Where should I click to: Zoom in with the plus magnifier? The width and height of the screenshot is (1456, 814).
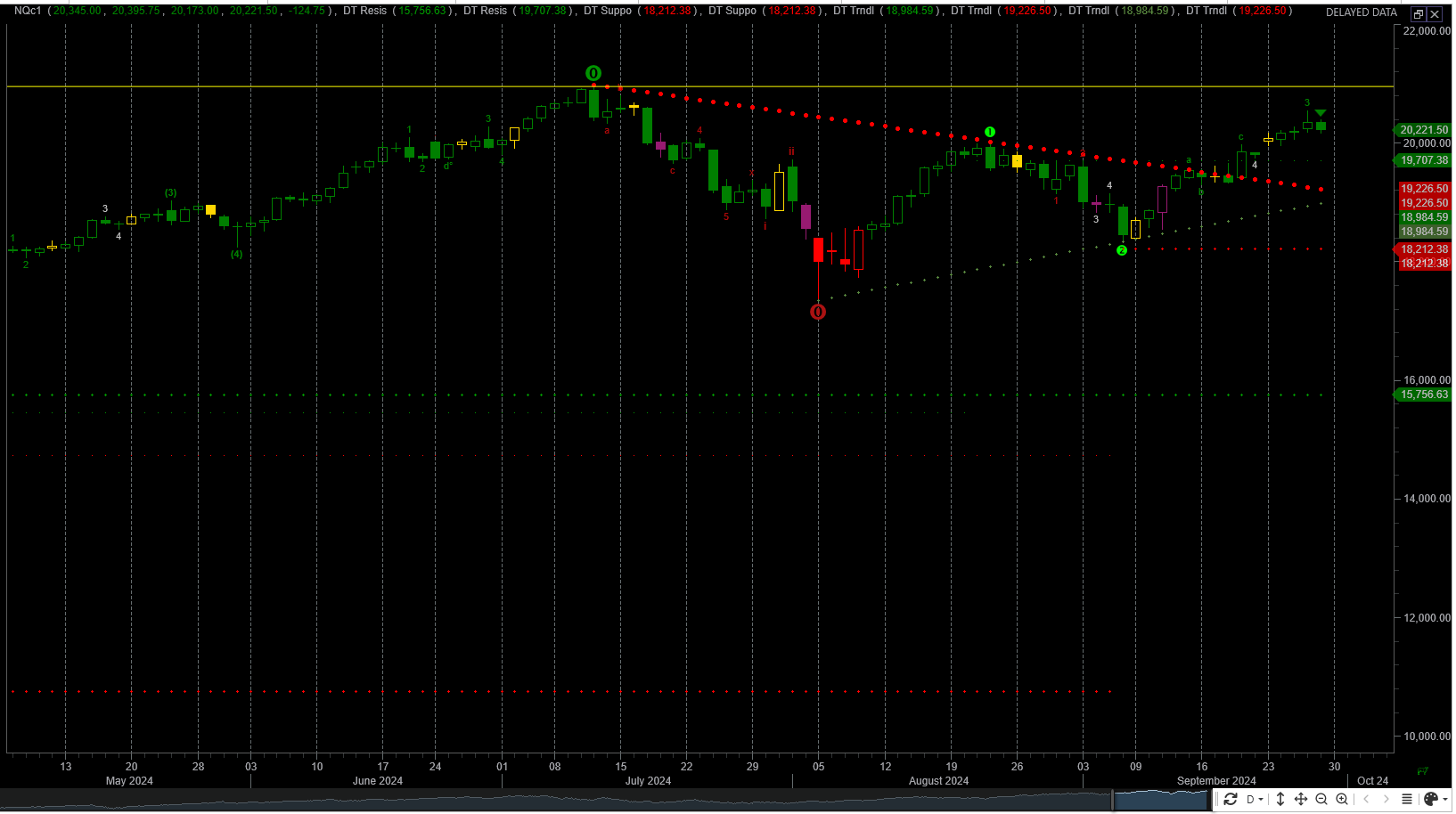[1342, 799]
